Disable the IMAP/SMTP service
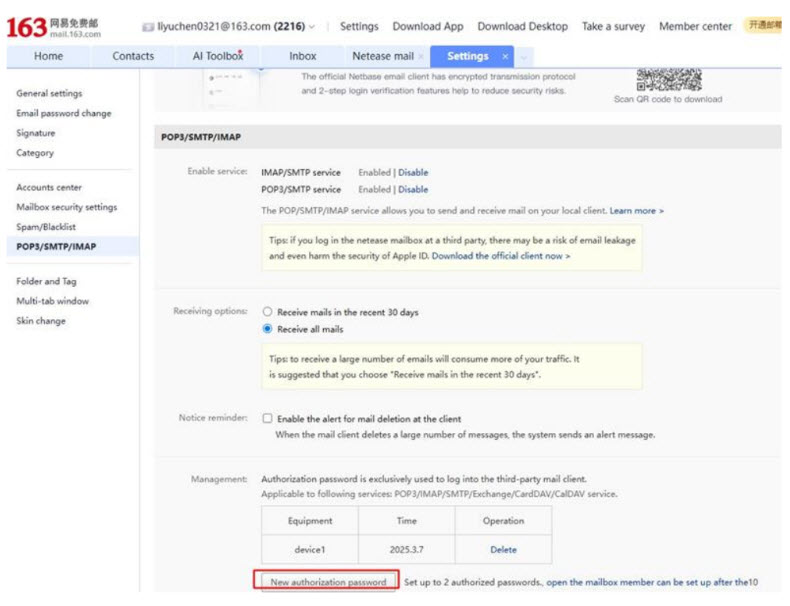This screenshot has height=606, width=790. 413,172
